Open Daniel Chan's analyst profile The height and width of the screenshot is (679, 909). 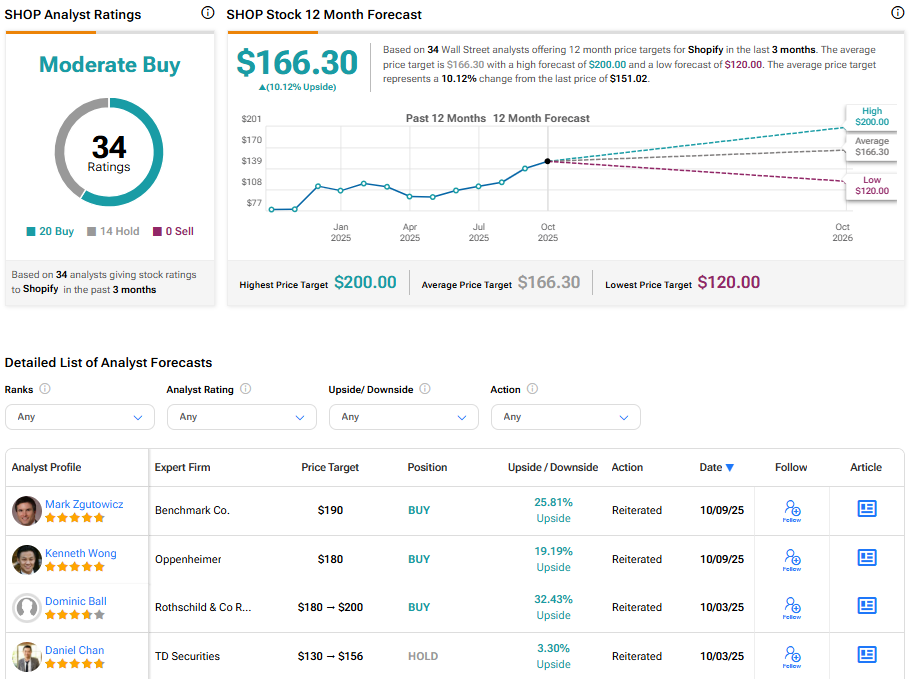[74, 650]
